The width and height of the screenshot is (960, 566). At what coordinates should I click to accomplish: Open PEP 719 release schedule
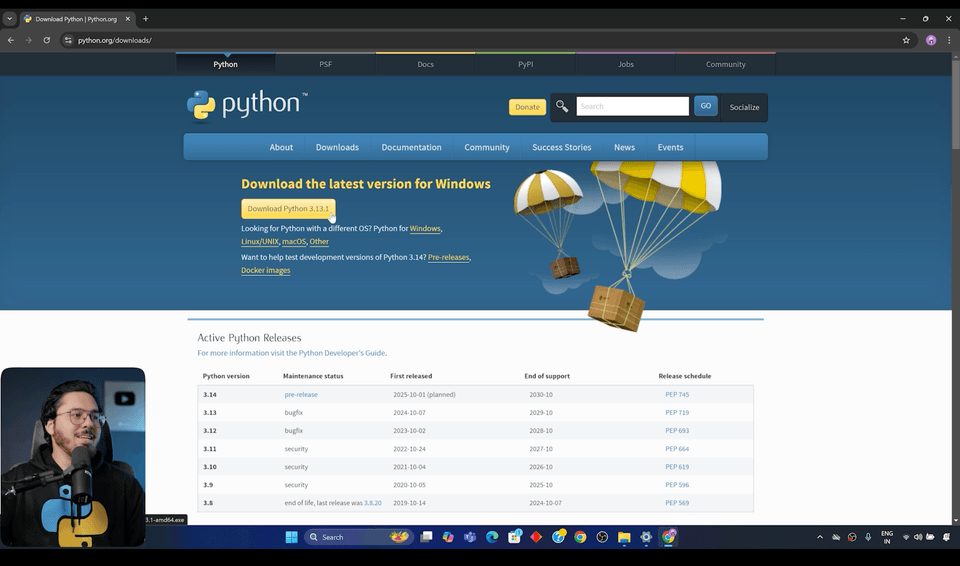click(x=677, y=412)
